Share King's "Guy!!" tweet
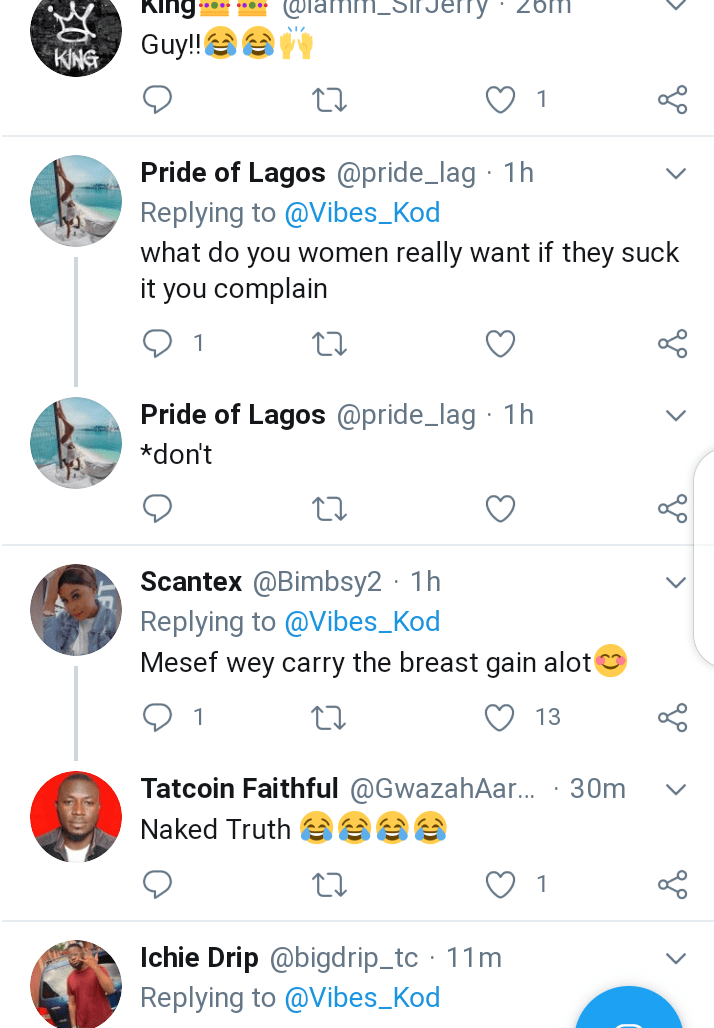Viewport: 714px width, 1028px height. [x=672, y=99]
